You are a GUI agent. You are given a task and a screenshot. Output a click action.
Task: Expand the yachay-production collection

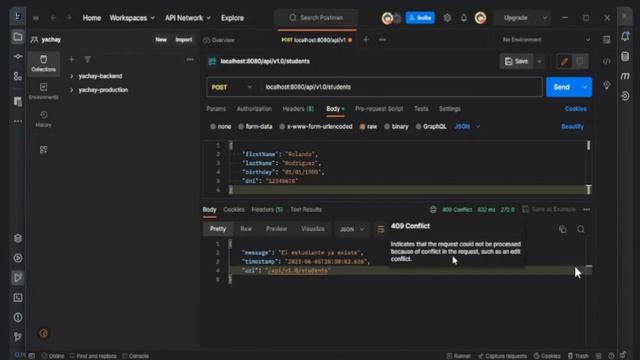click(x=71, y=90)
